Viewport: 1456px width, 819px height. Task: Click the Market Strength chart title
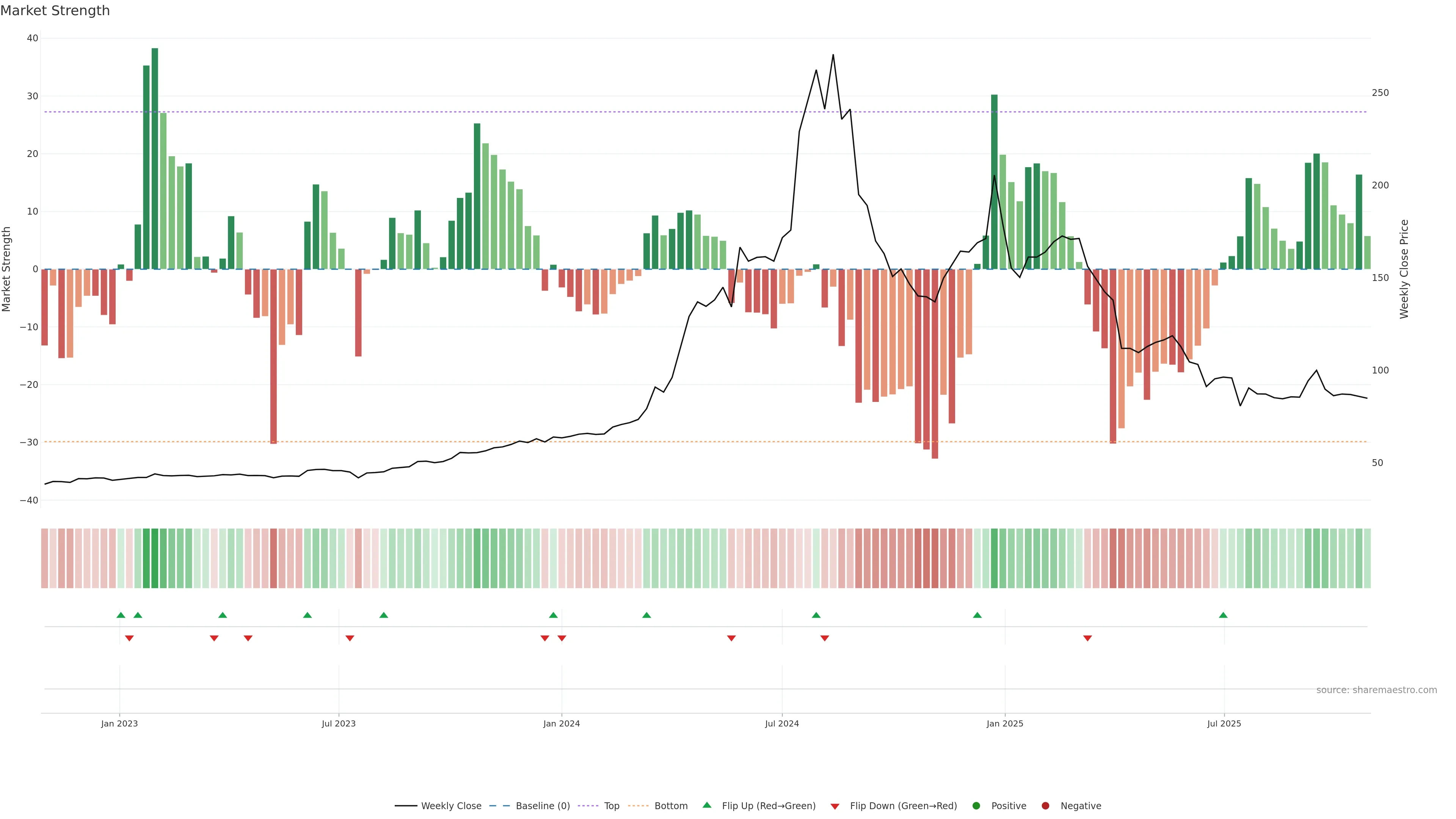click(55, 11)
